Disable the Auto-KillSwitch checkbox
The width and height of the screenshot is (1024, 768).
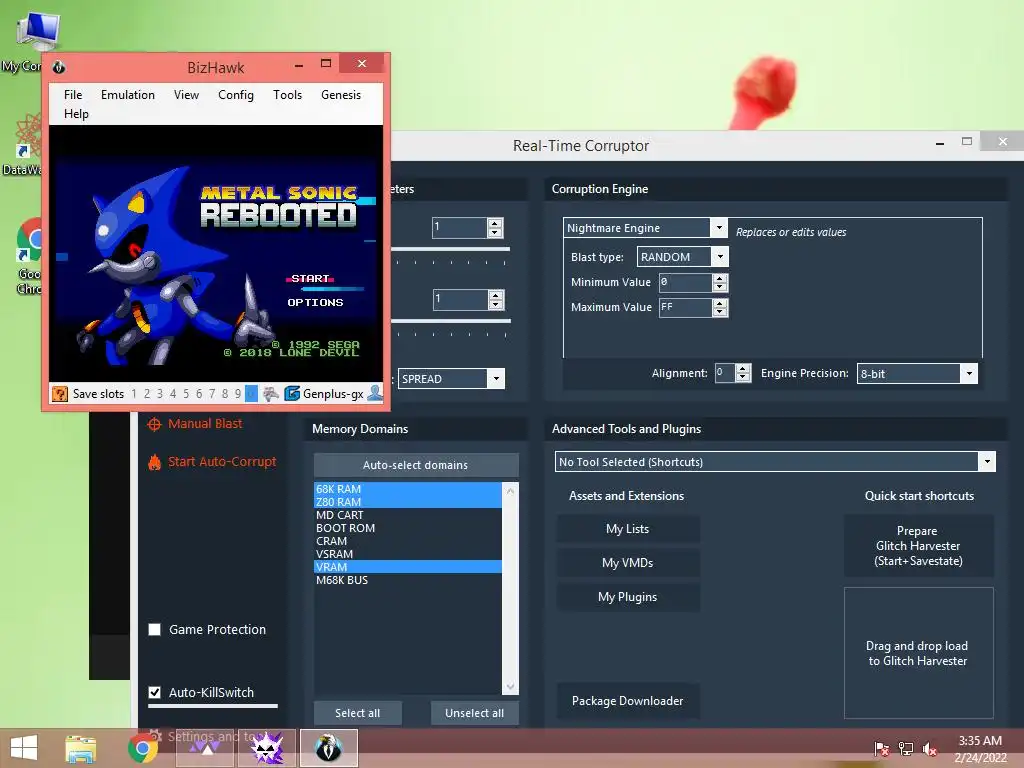(155, 692)
